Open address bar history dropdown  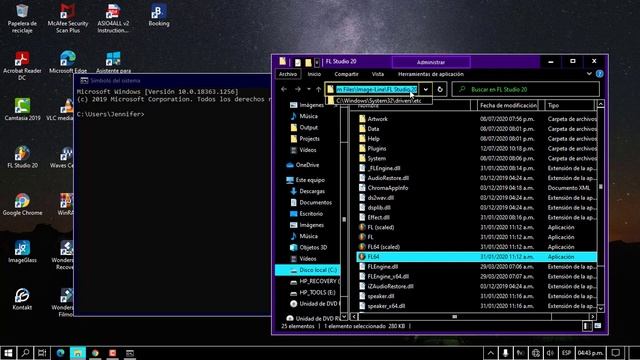pos(426,89)
